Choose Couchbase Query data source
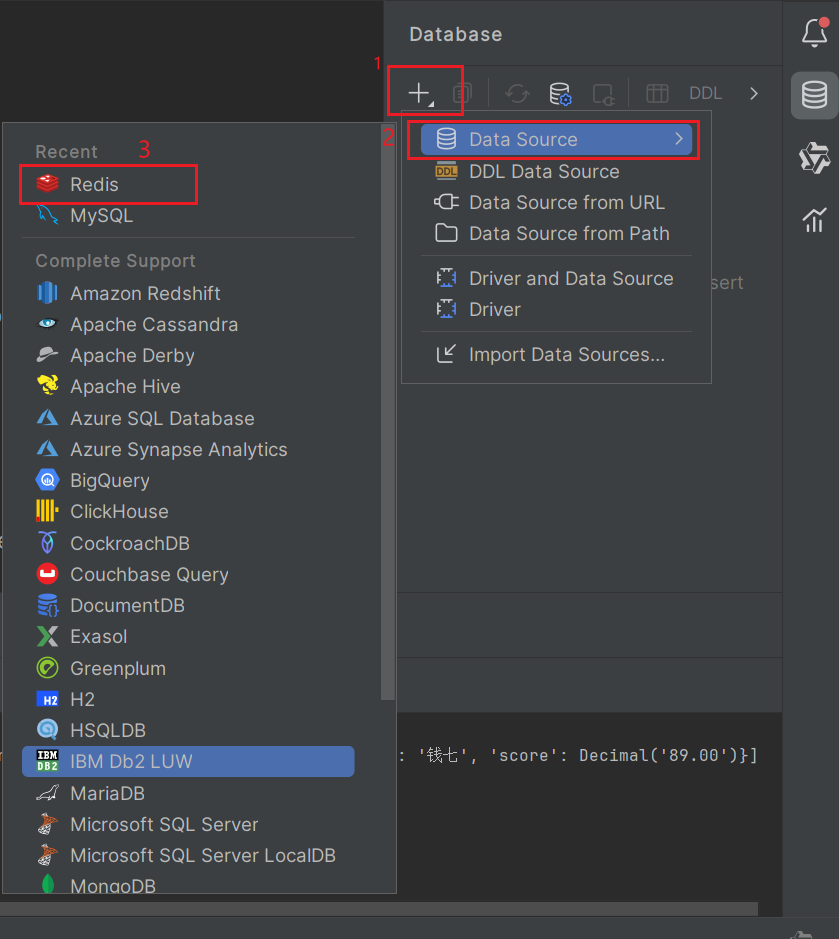 [x=188, y=574]
